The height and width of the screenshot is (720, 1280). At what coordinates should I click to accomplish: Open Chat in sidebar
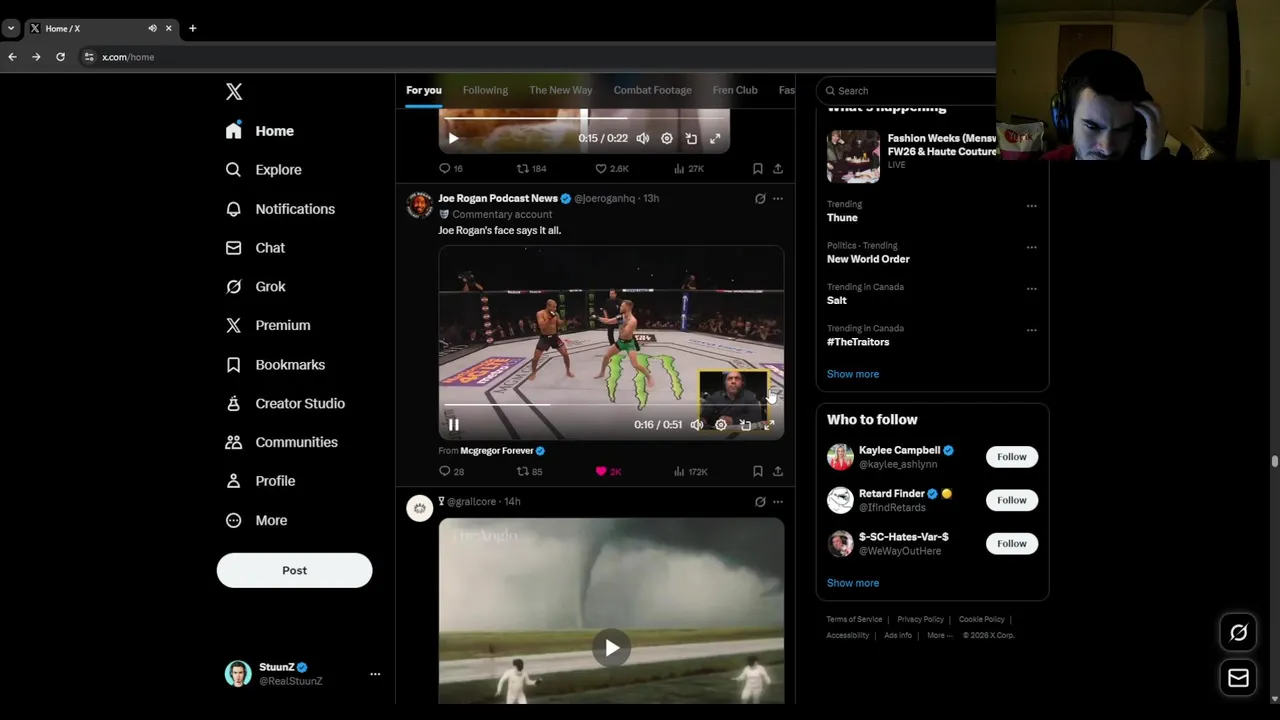[x=256, y=248]
